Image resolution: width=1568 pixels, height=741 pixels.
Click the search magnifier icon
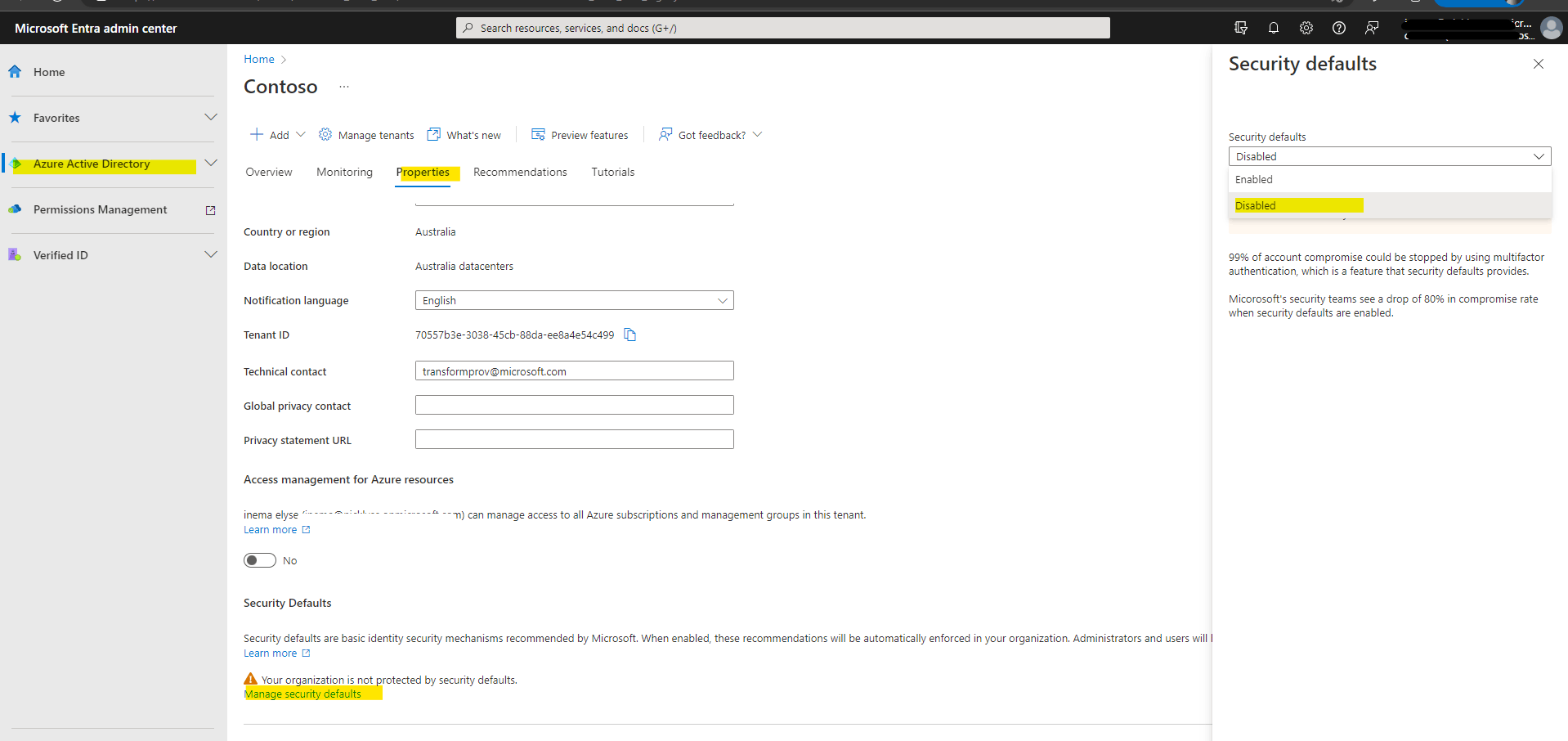(468, 28)
